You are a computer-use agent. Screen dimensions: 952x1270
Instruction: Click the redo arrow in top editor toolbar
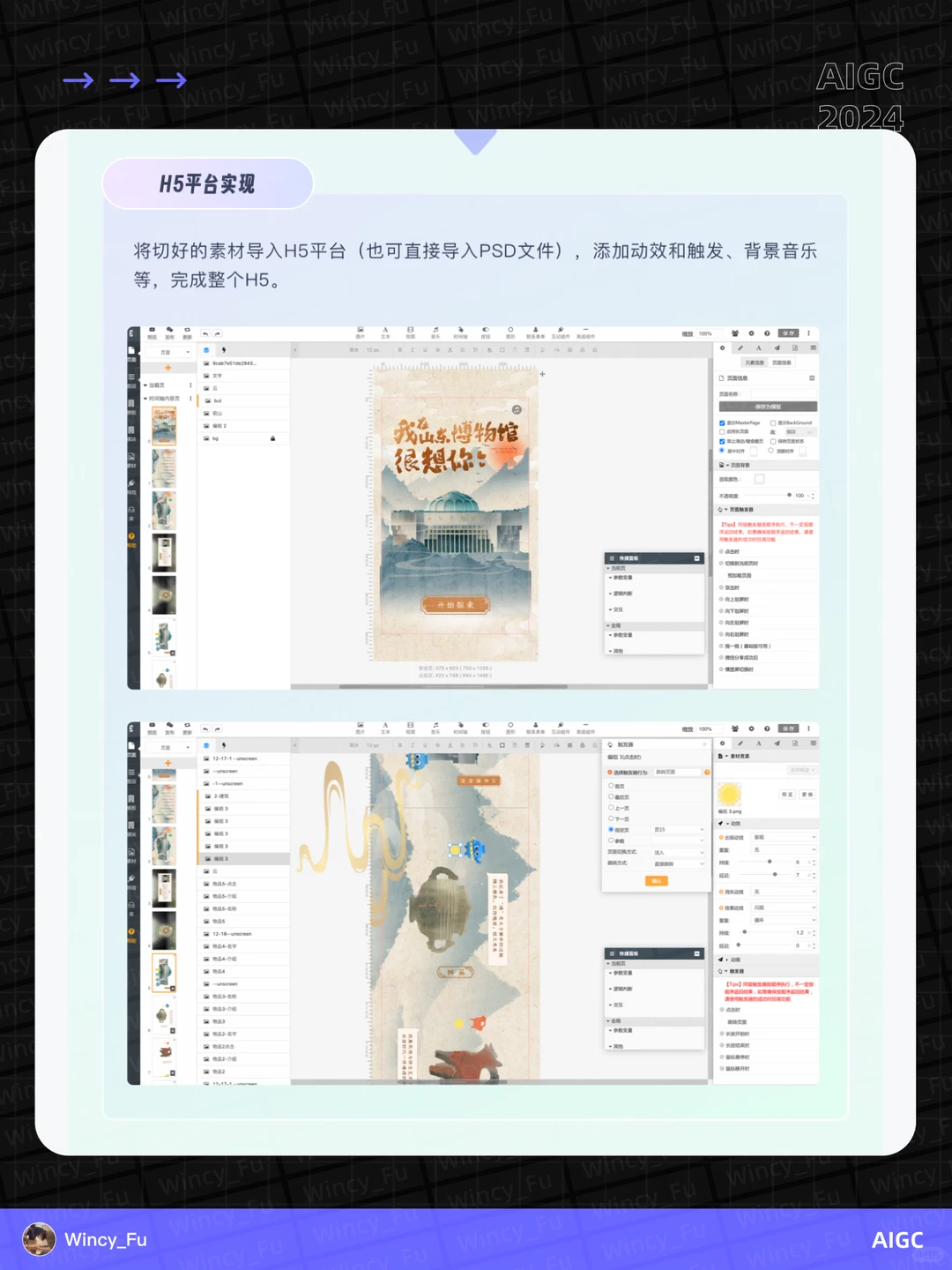217,333
